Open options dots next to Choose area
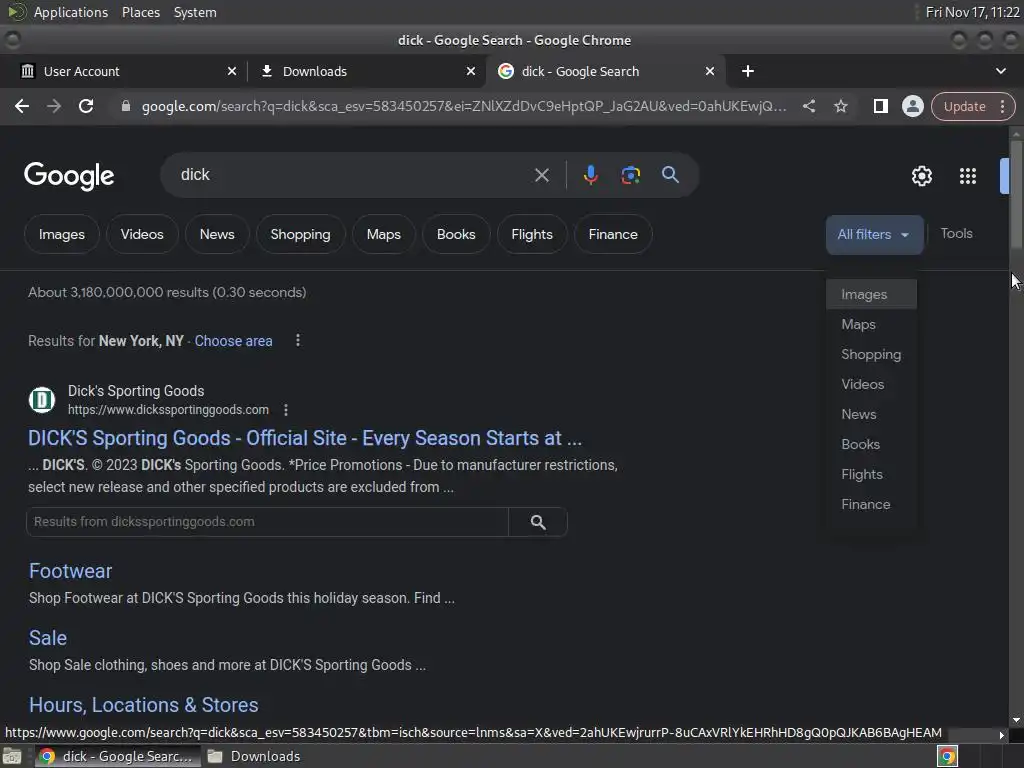 (298, 340)
